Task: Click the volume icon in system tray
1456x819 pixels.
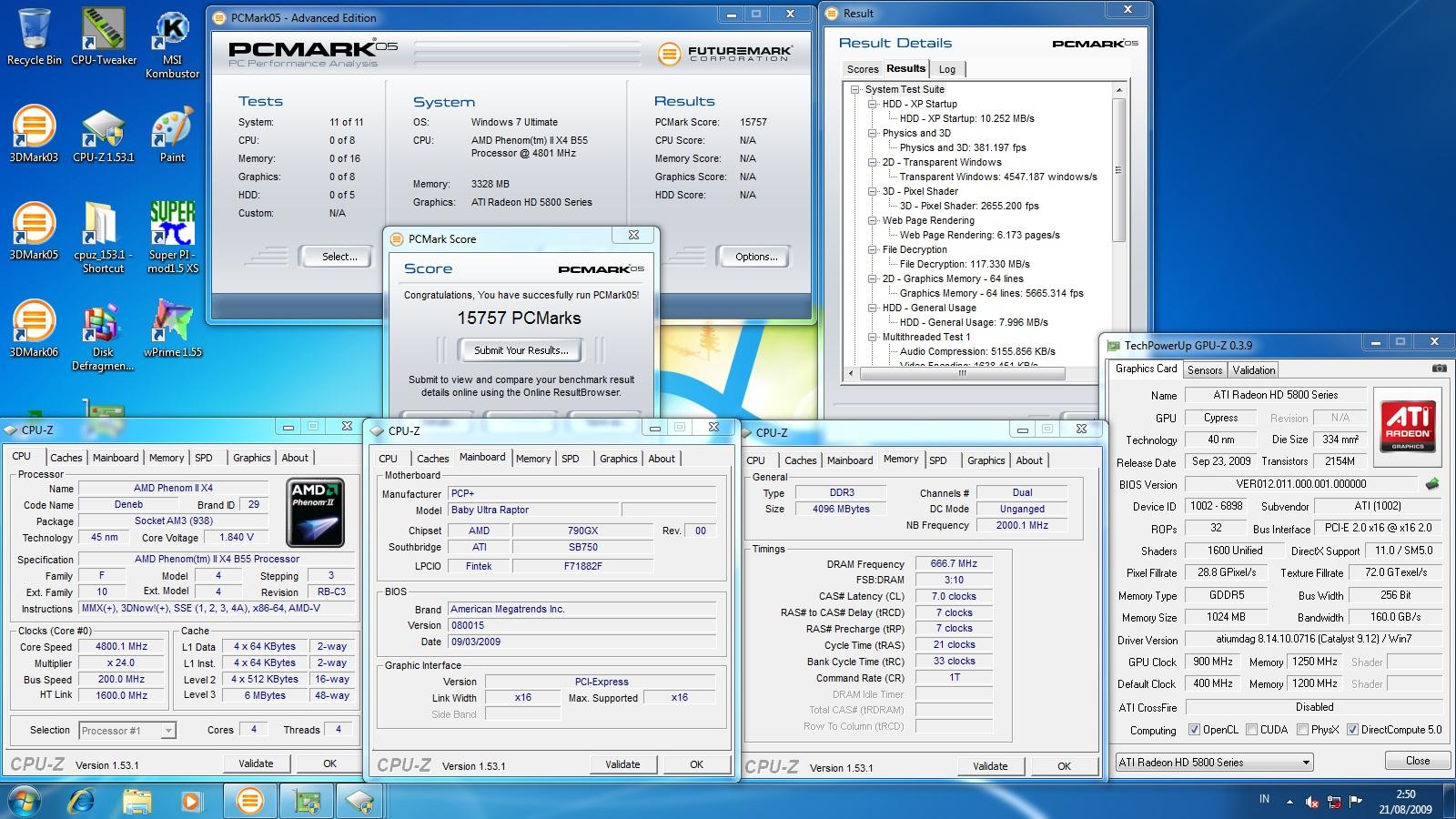Action: (x=1312, y=802)
